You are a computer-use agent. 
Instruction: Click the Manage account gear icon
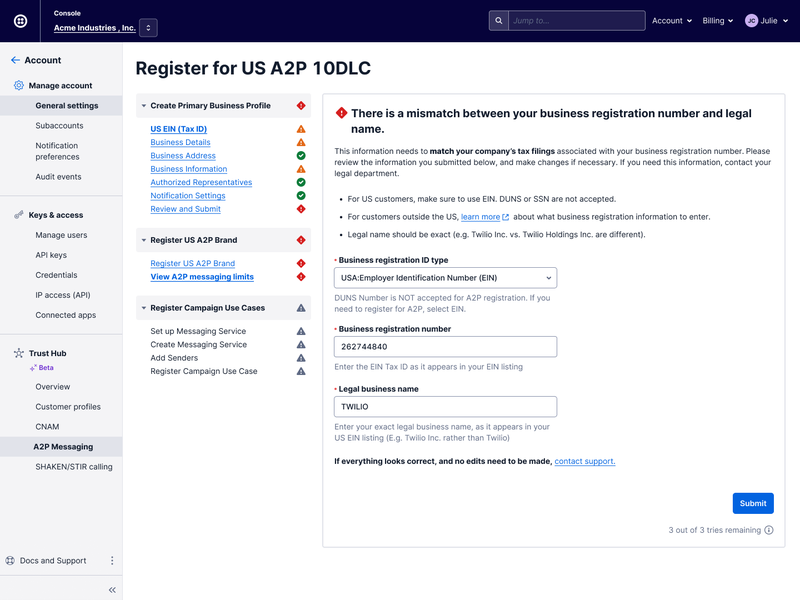coord(17,85)
